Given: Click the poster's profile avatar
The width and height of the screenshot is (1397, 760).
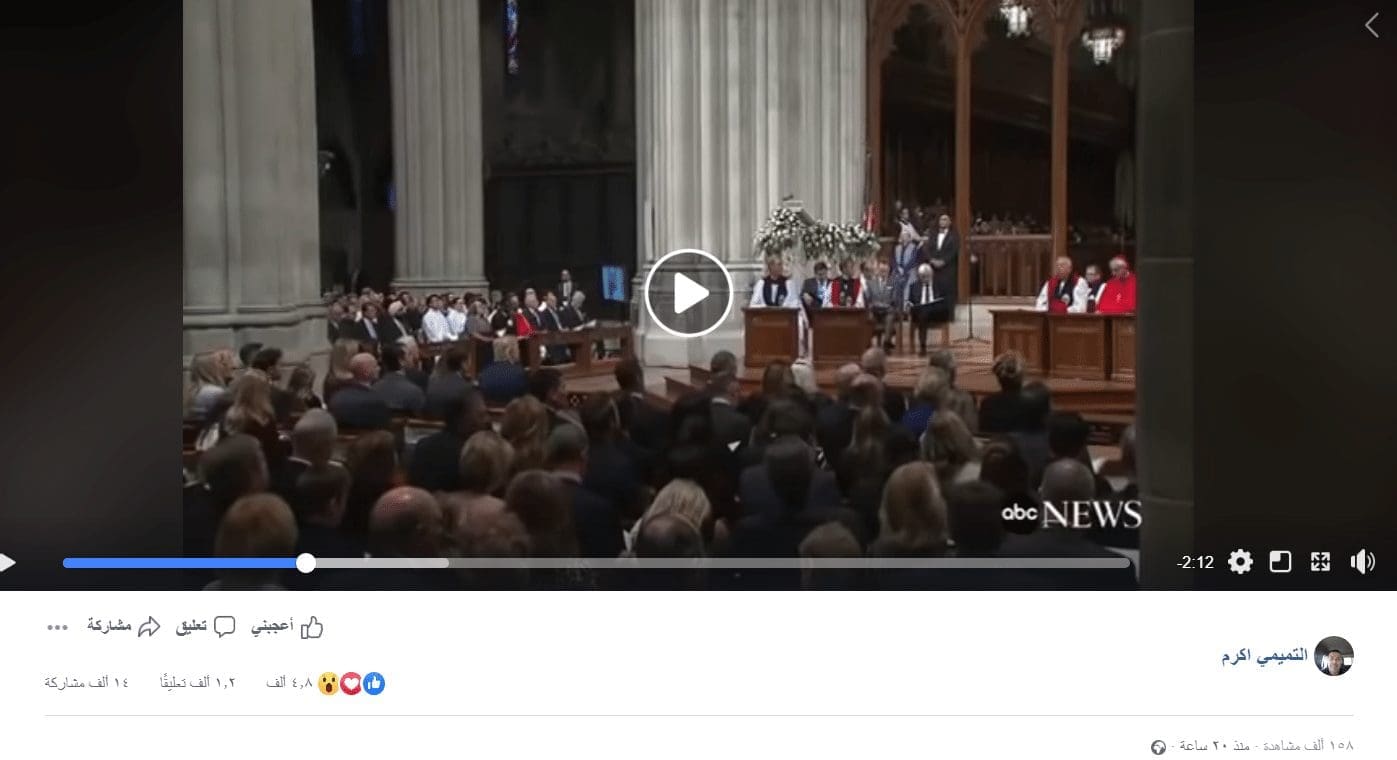Looking at the screenshot, I should [x=1333, y=656].
